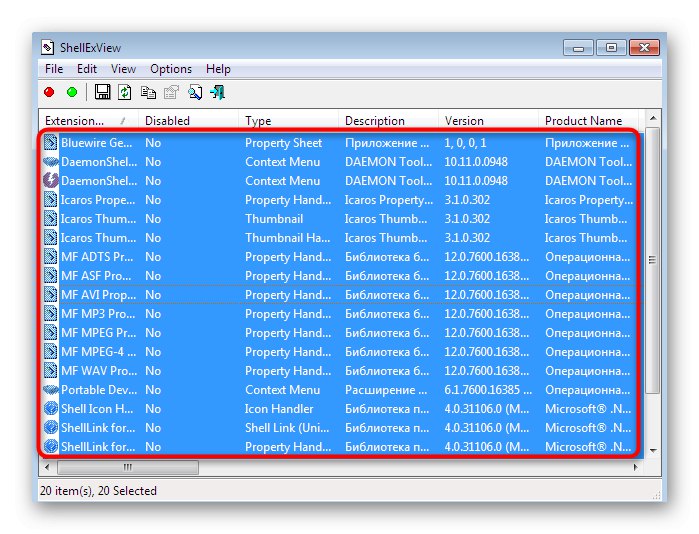Screen dimensions: 699x534
Task: Click the 20 item(s), 20 Selected status text
Action: tap(98, 491)
